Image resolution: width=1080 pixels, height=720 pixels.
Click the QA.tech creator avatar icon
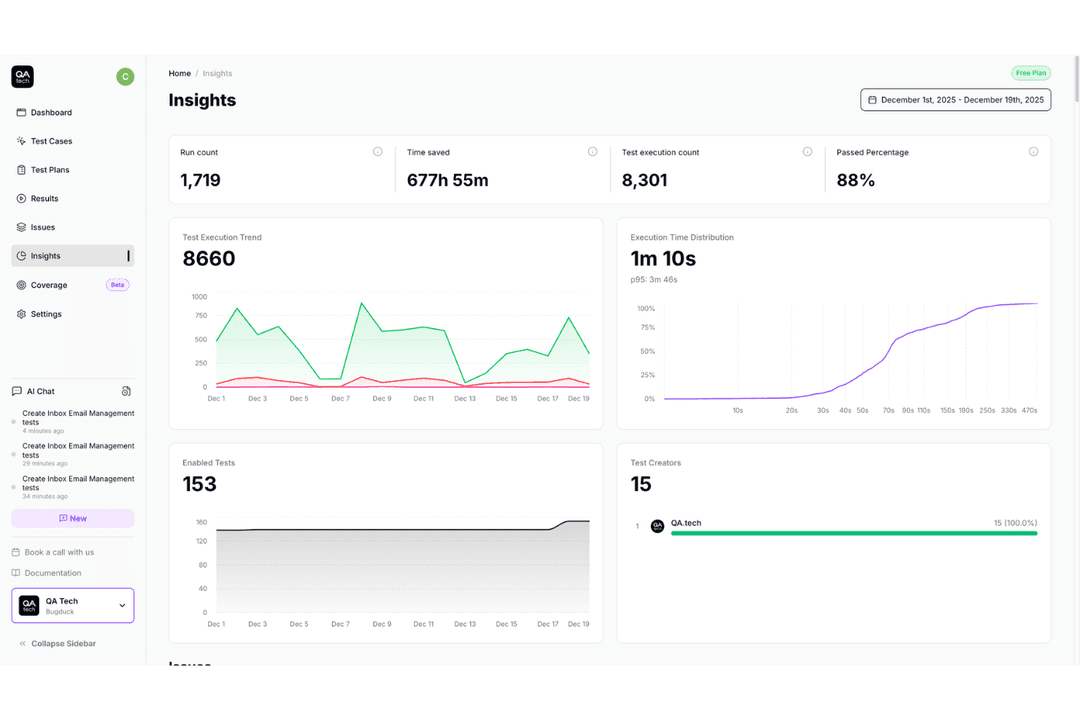coord(657,526)
